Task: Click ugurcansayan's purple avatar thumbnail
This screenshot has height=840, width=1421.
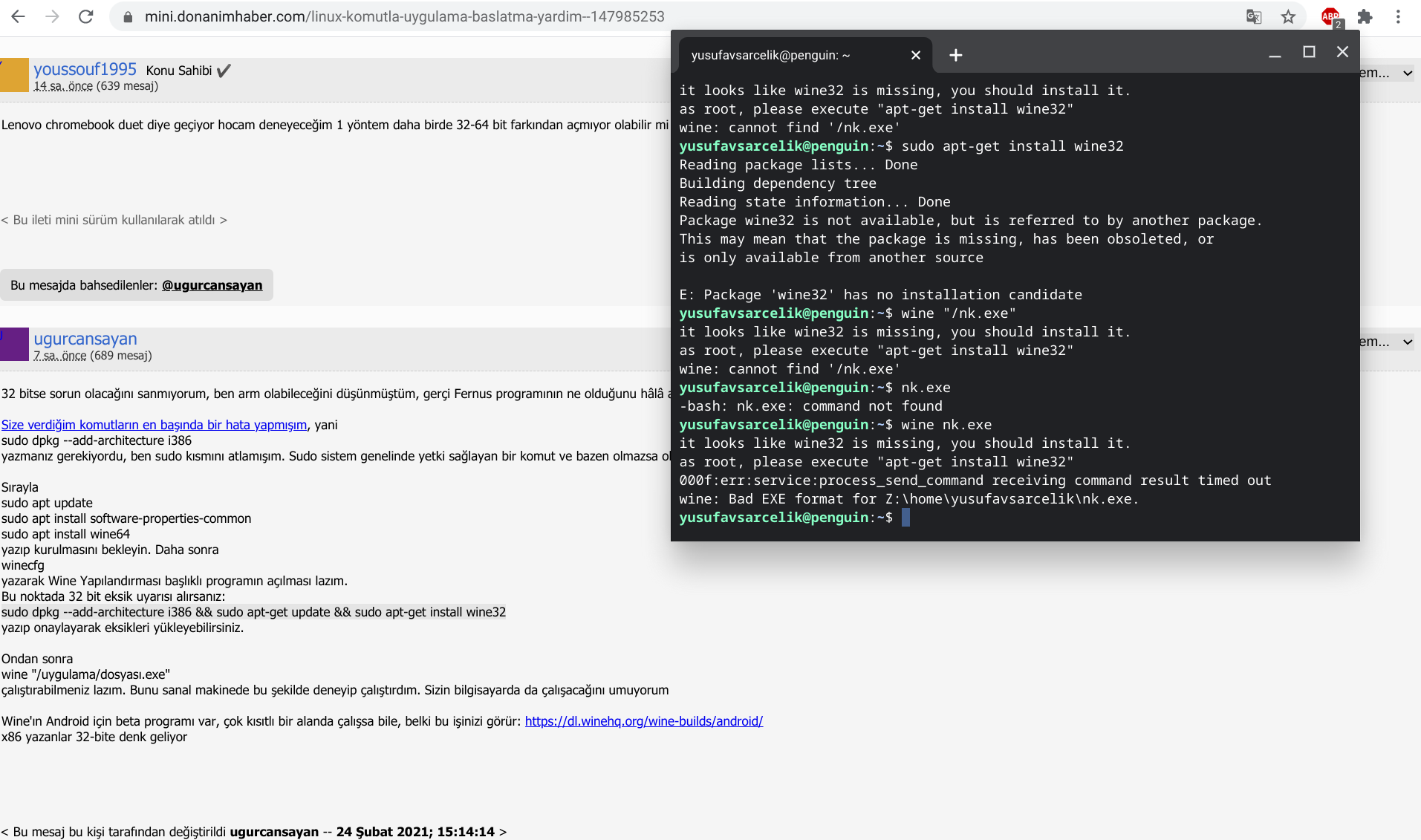Action: pyautogui.click(x=14, y=344)
